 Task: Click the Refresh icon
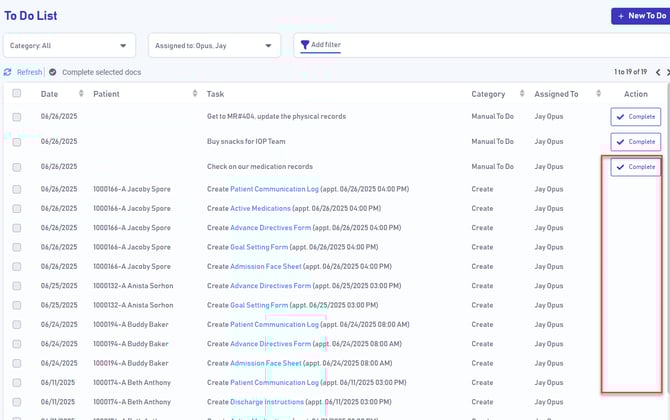[7, 72]
